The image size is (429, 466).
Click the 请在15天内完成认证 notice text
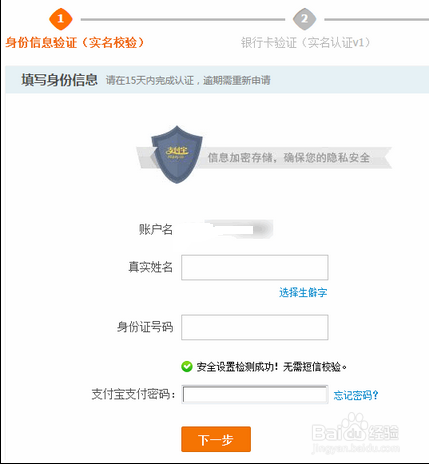click(188, 80)
